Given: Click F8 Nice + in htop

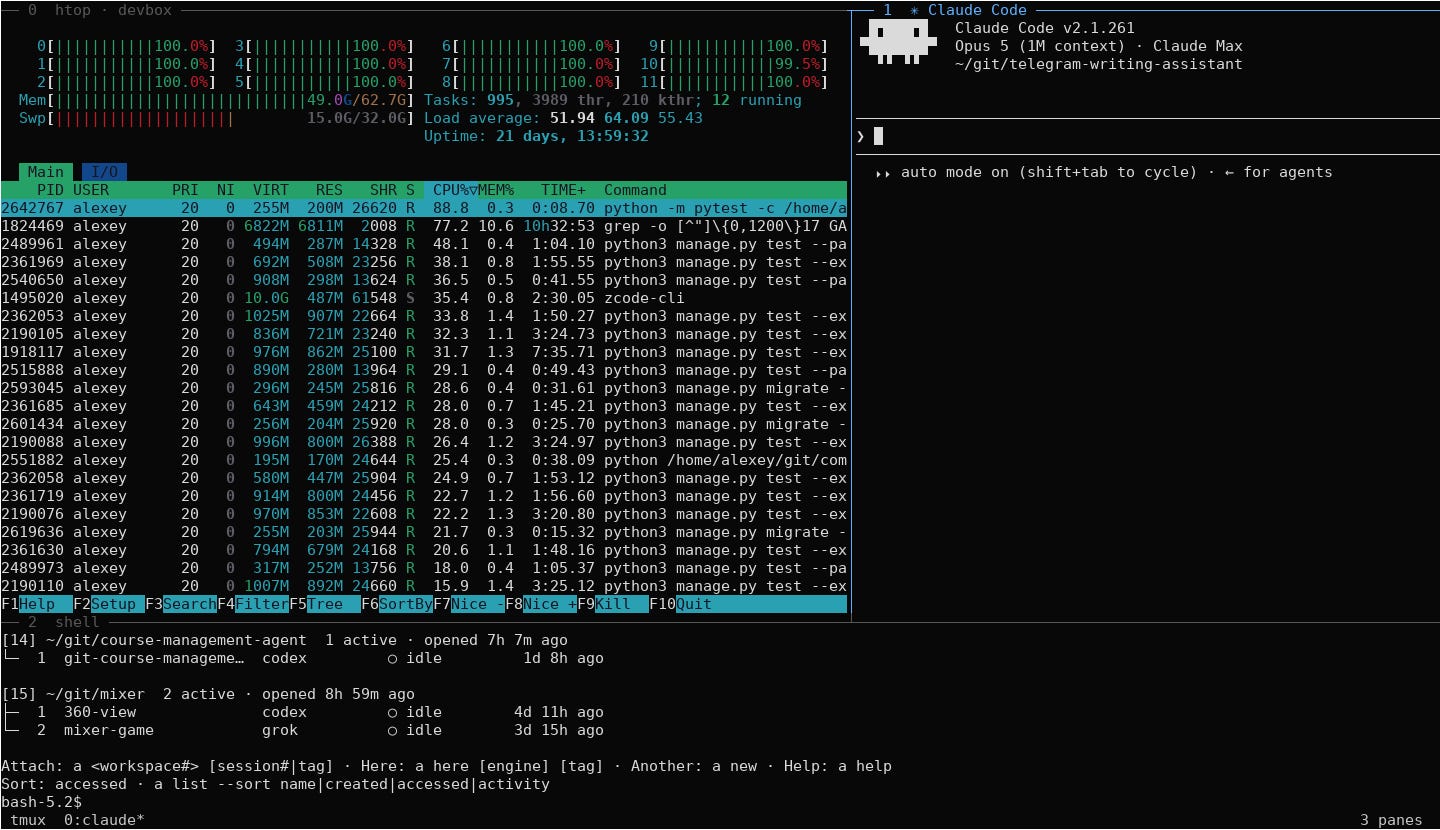Looking at the screenshot, I should [x=541, y=604].
